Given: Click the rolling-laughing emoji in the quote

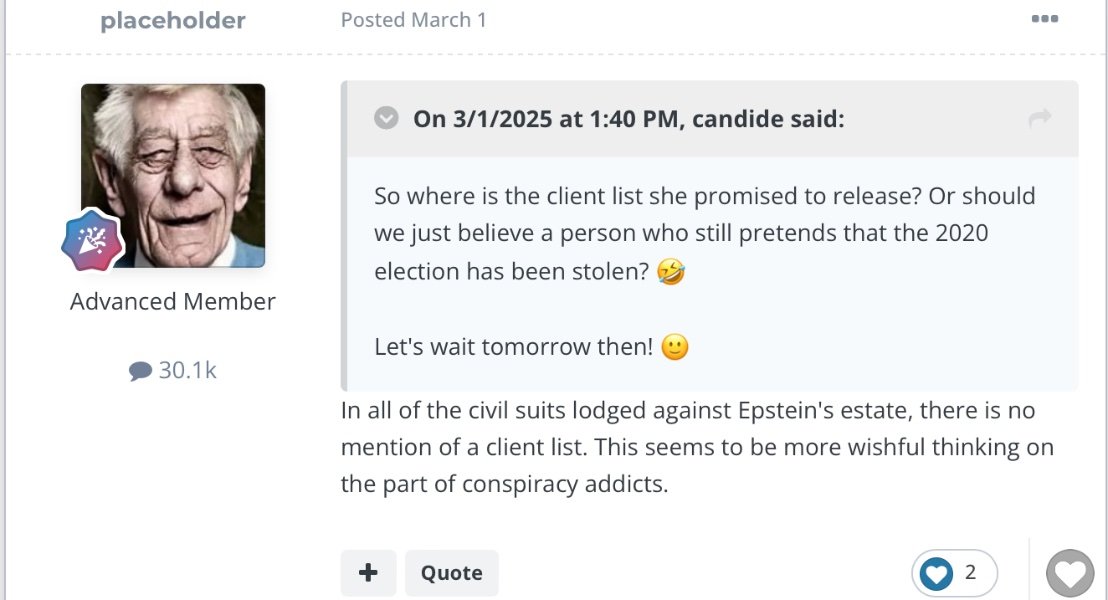Looking at the screenshot, I should point(671,271).
